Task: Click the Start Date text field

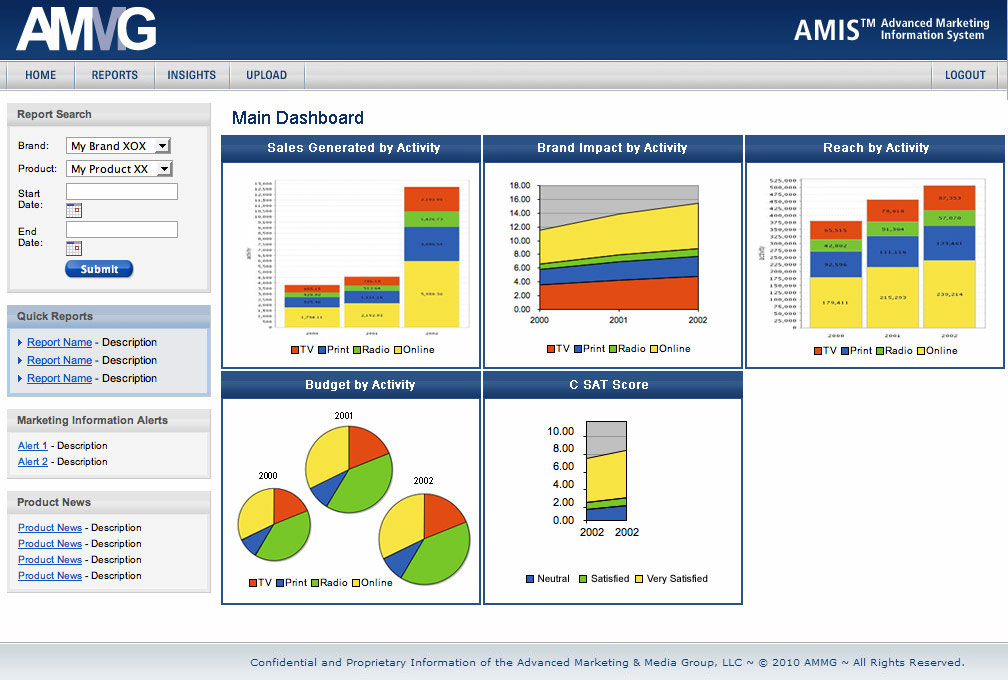Action: [x=122, y=191]
